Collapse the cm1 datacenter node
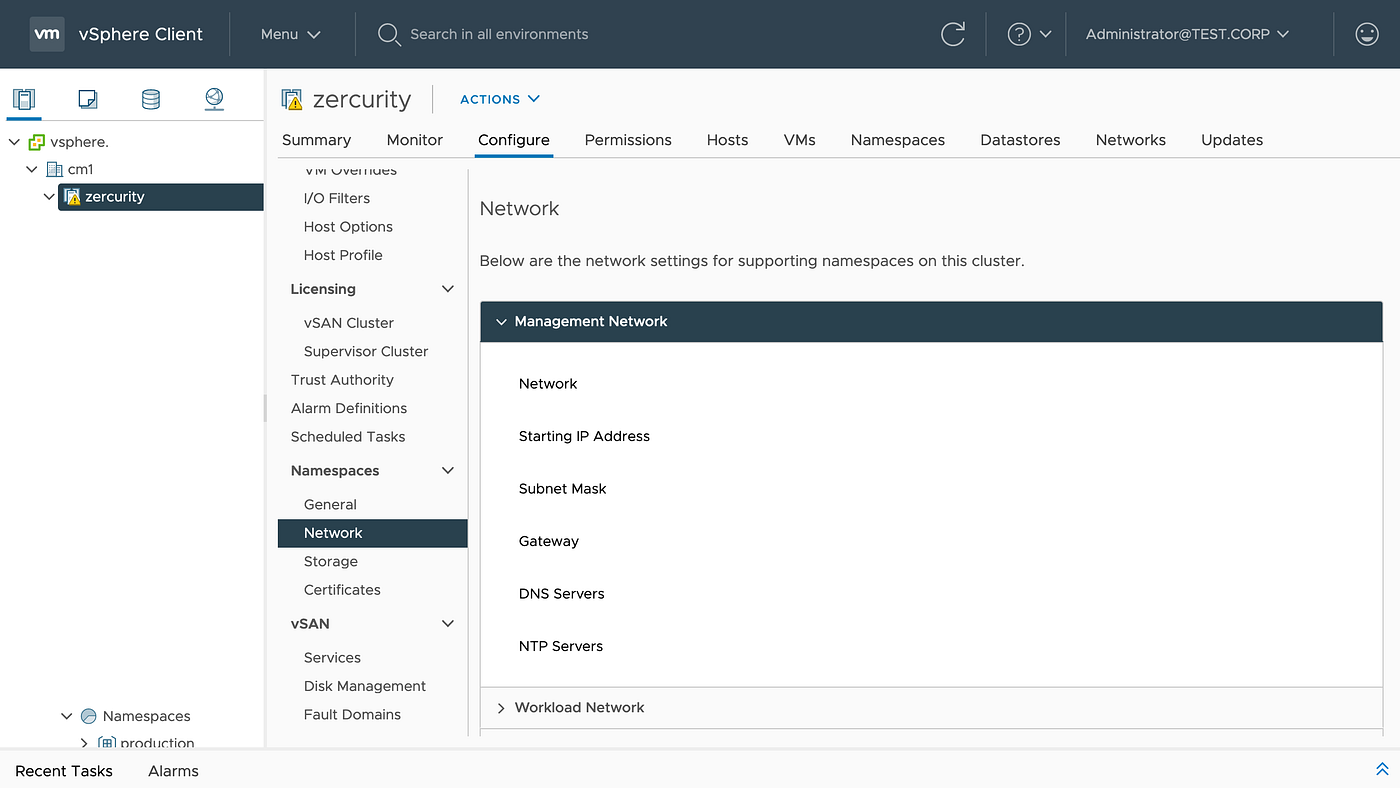This screenshot has height=788, width=1400. (32, 170)
